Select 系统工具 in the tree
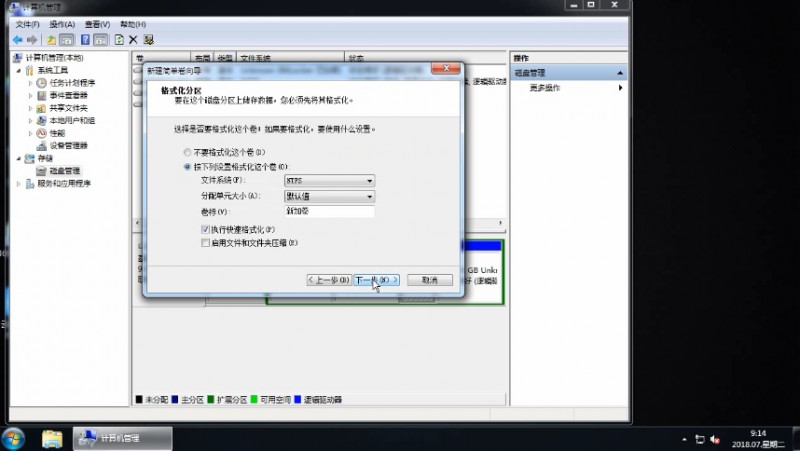 53,70
